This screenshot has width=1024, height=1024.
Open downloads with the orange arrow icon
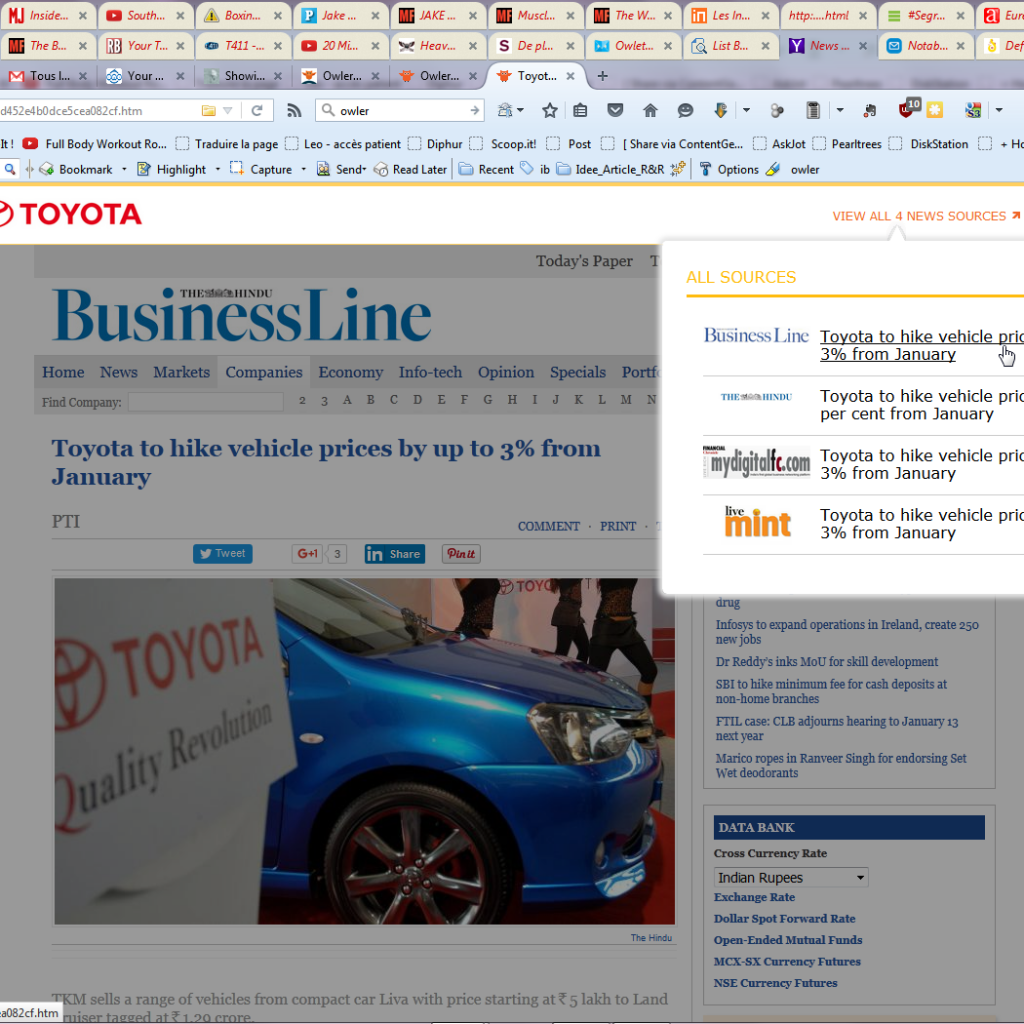[x=720, y=110]
